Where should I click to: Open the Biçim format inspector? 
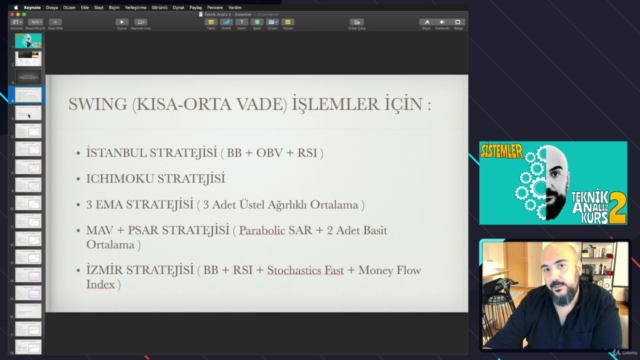tap(427, 22)
